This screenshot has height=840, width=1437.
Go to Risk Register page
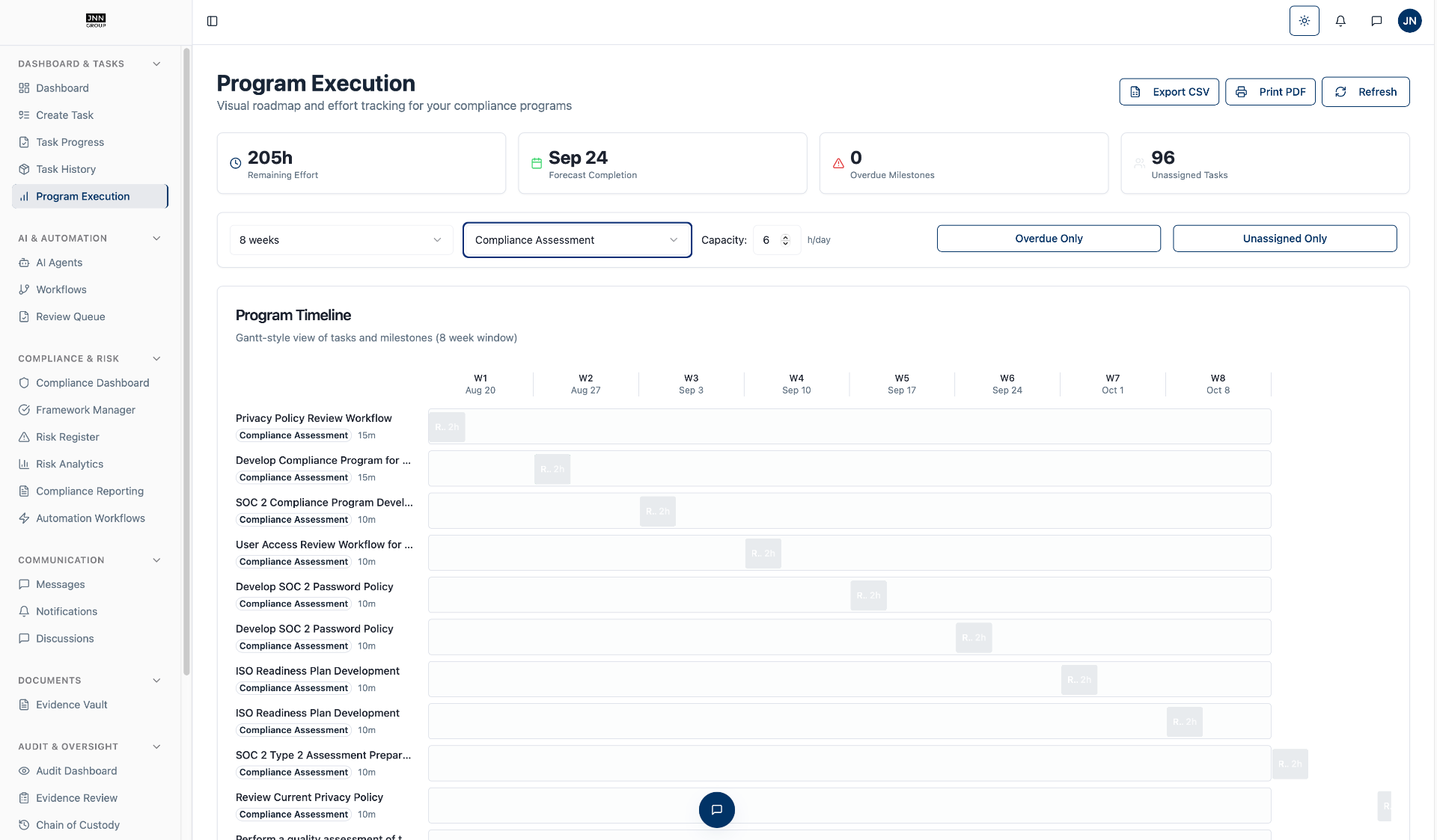(67, 437)
